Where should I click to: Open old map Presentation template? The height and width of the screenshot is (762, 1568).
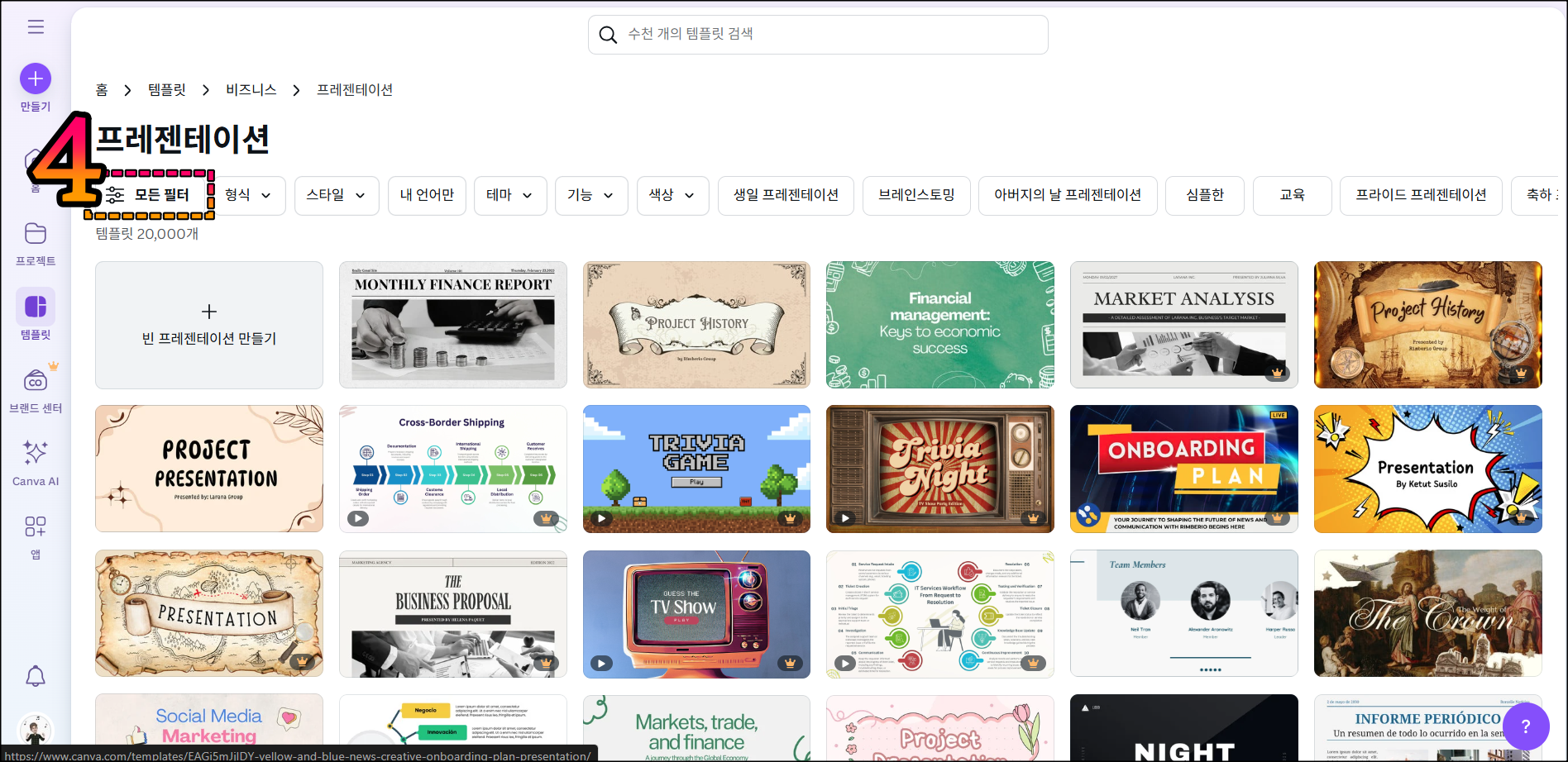(x=209, y=614)
